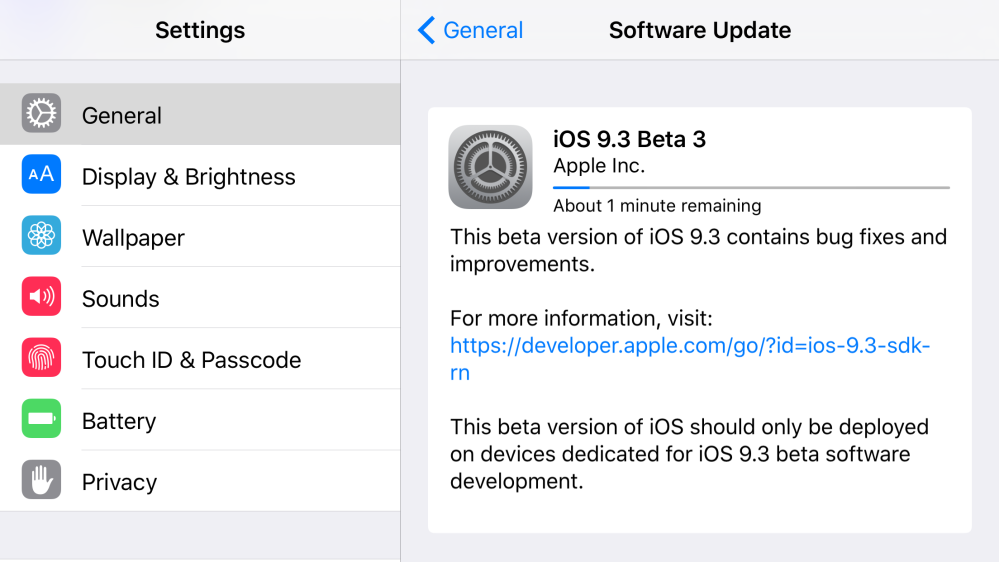
Task: Tap the Touch ID fingerprint icon
Action: (41, 359)
